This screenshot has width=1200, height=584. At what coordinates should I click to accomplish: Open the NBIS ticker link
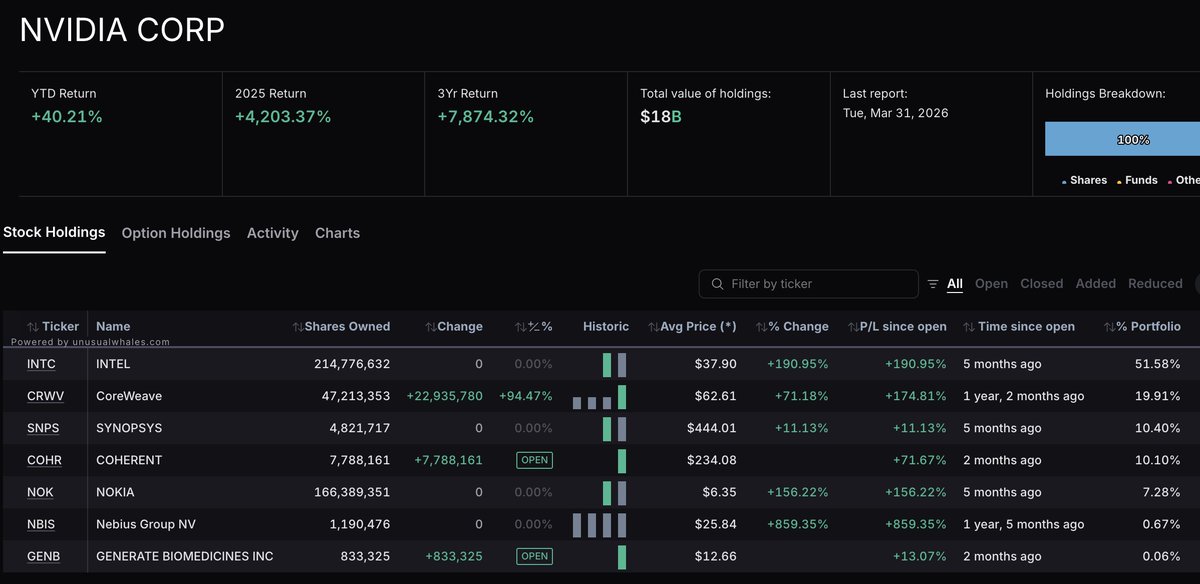point(43,525)
